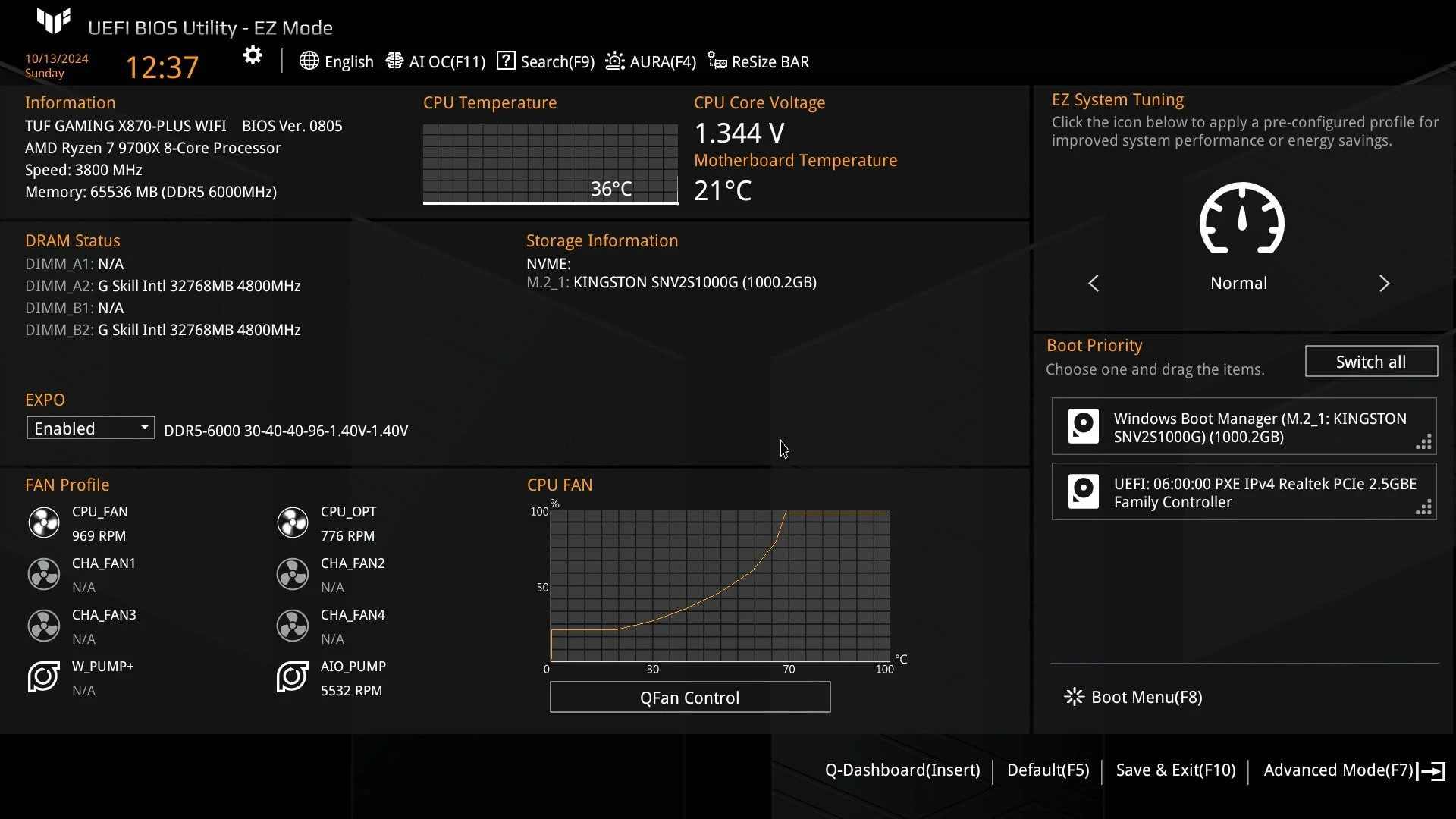Viewport: 1456px width, 819px height.
Task: Click the Normal profile label
Action: (1238, 284)
